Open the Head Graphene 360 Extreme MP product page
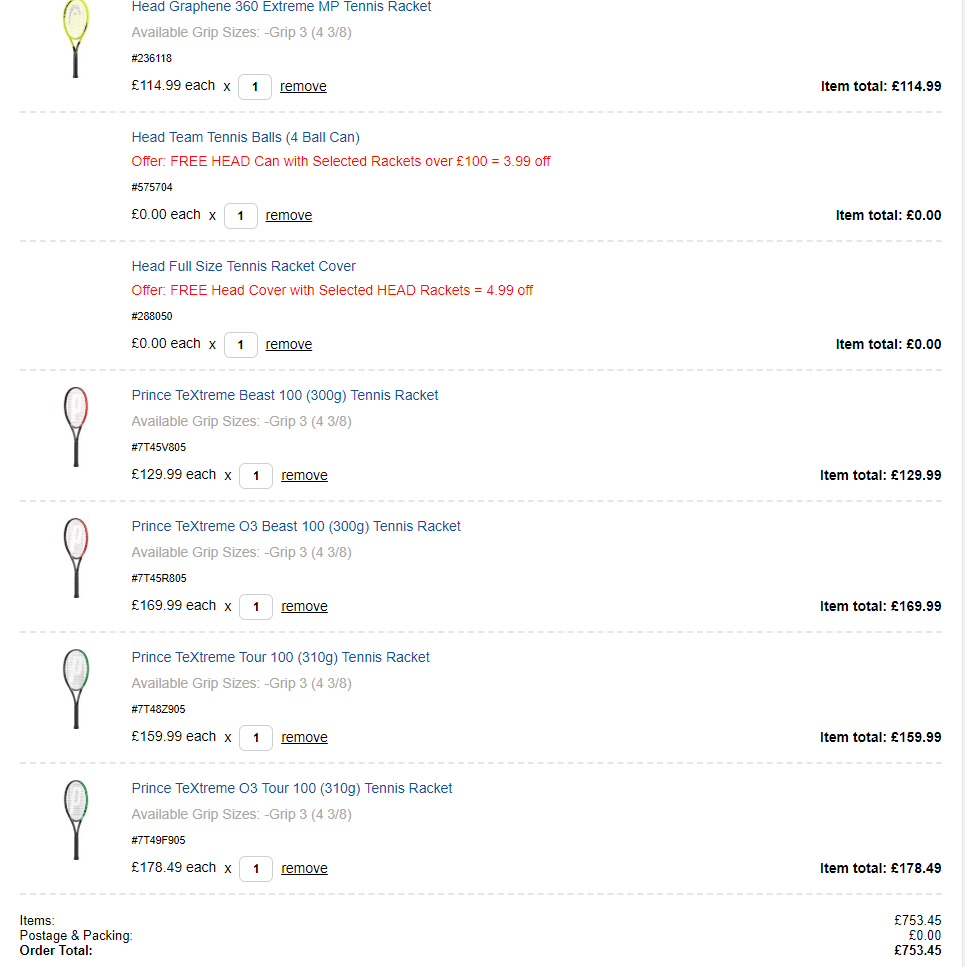Image resolution: width=965 pixels, height=967 pixels. pyautogui.click(x=281, y=7)
